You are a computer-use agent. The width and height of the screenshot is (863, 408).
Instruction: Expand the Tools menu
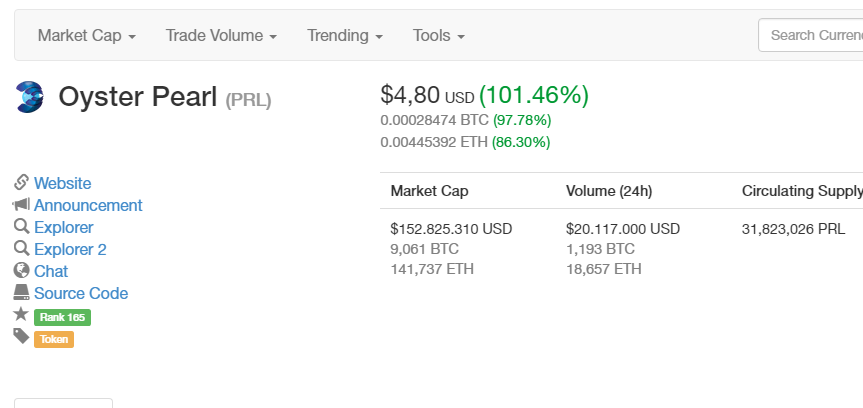coord(439,35)
